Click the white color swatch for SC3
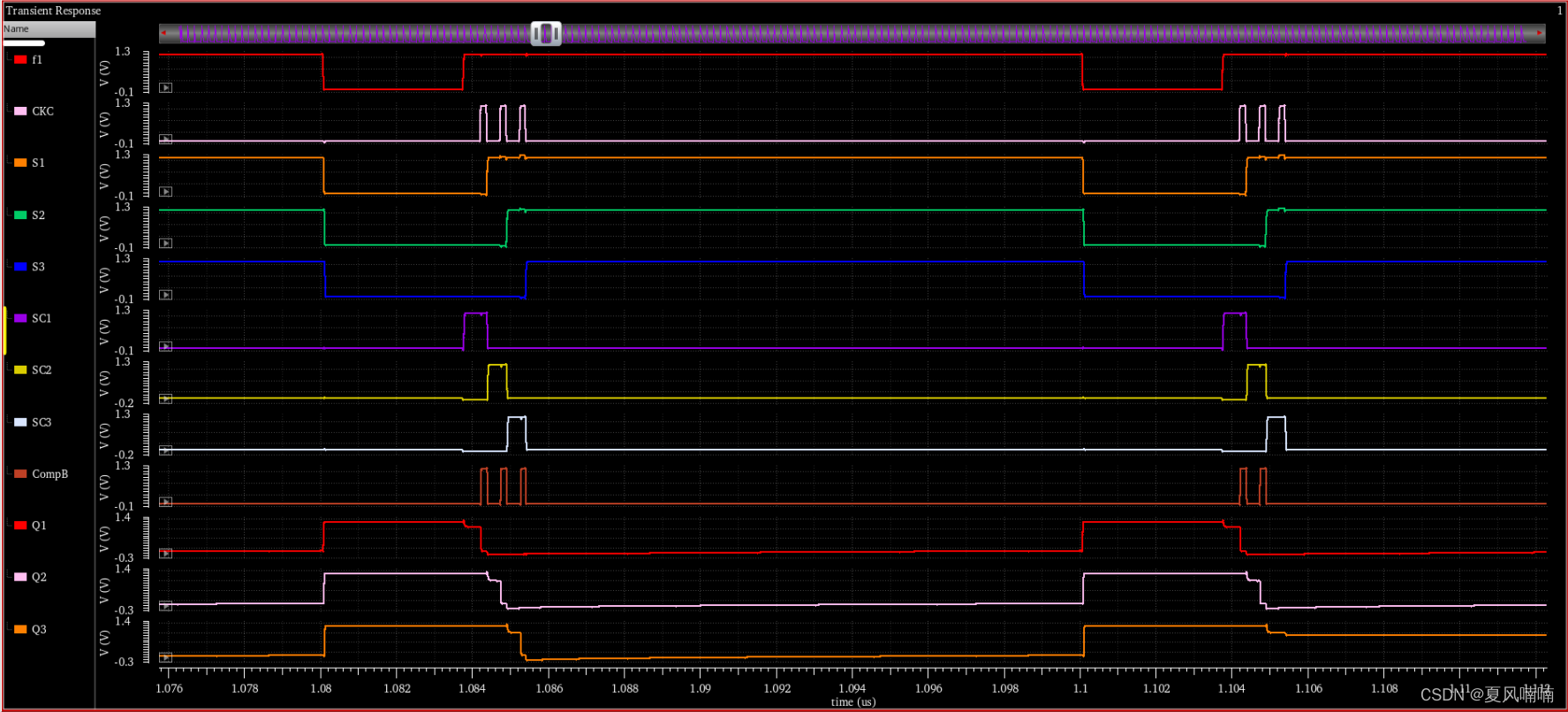The image size is (1568, 712). click(x=20, y=422)
